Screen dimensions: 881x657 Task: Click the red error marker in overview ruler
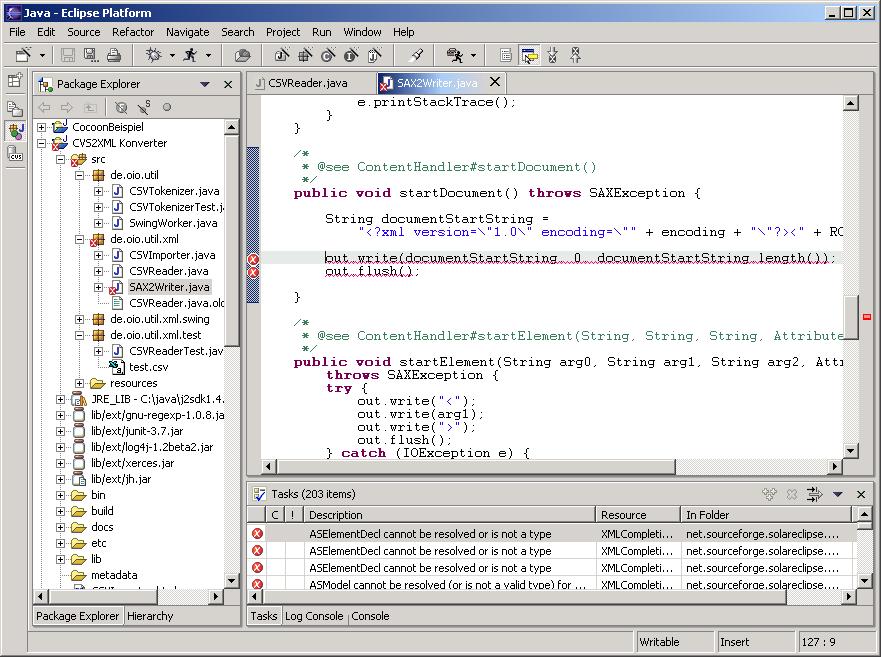866,317
